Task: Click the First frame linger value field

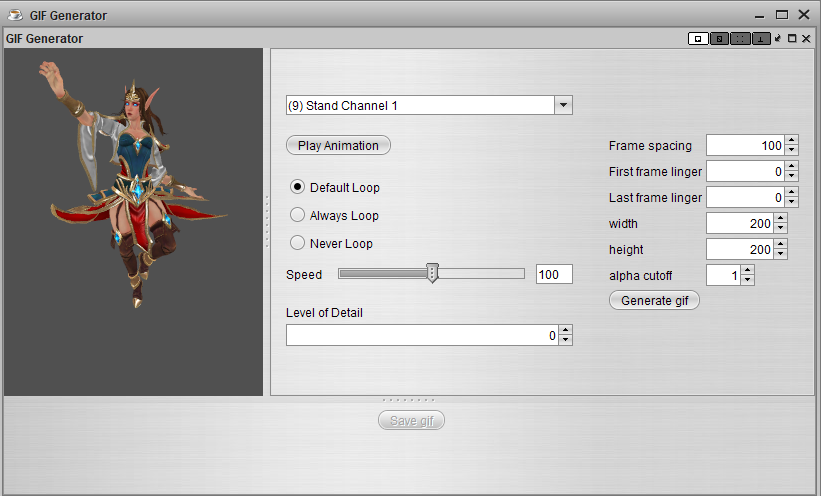Action: click(x=745, y=171)
